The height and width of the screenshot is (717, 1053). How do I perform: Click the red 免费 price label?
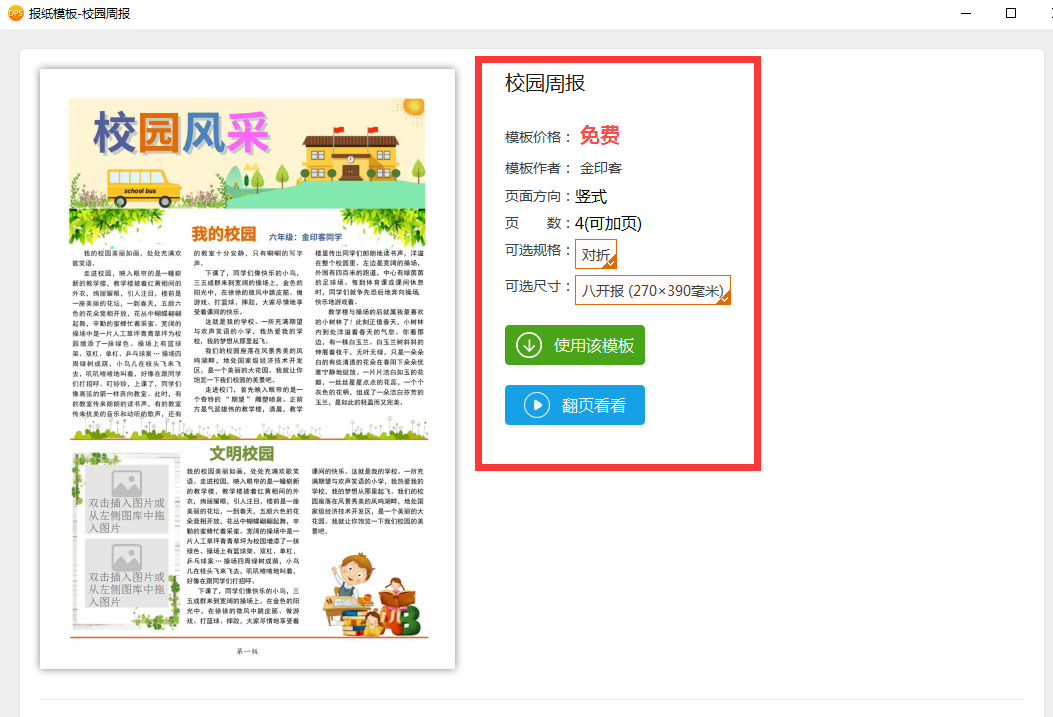[x=599, y=136]
